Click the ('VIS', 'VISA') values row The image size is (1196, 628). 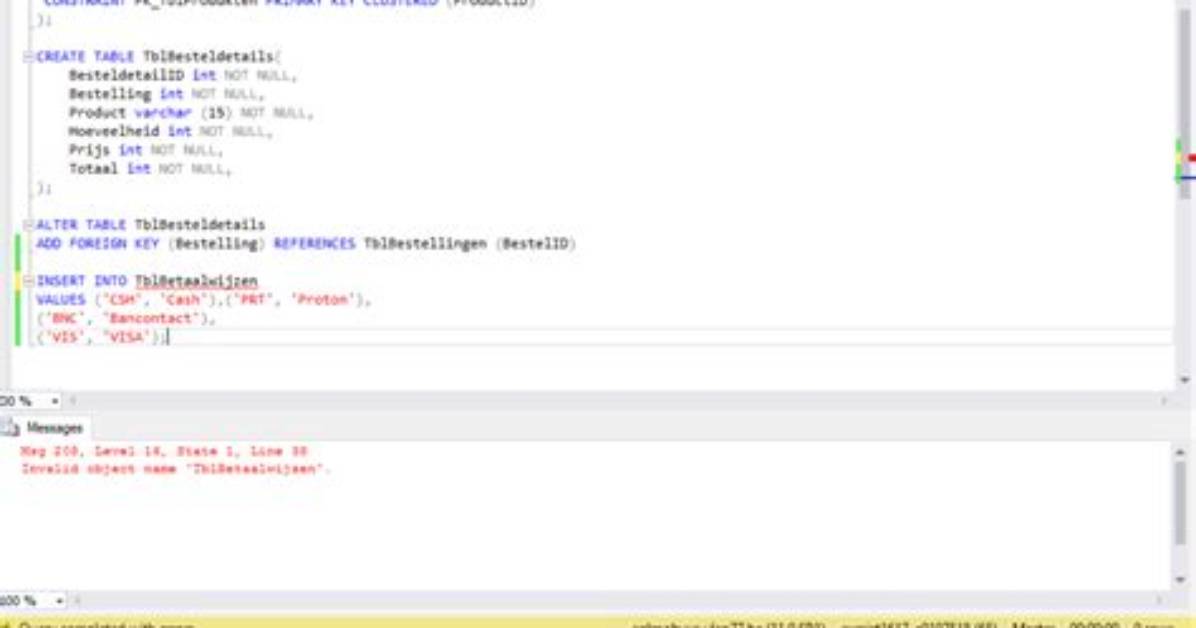[101, 337]
